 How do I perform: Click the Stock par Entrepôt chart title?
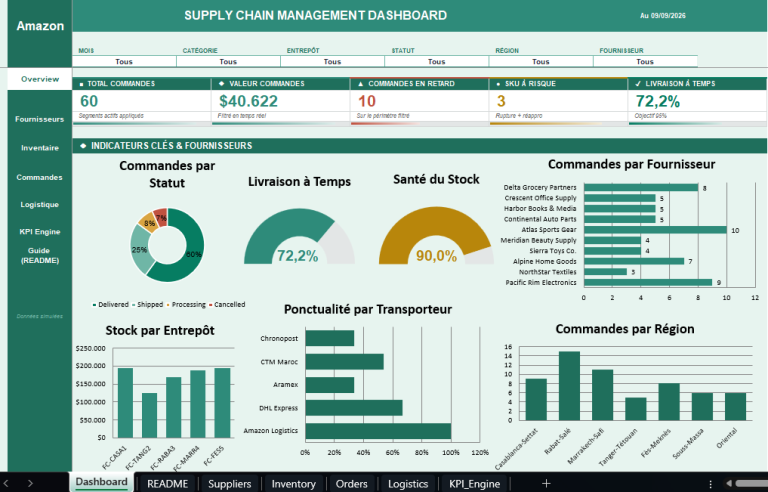160,331
